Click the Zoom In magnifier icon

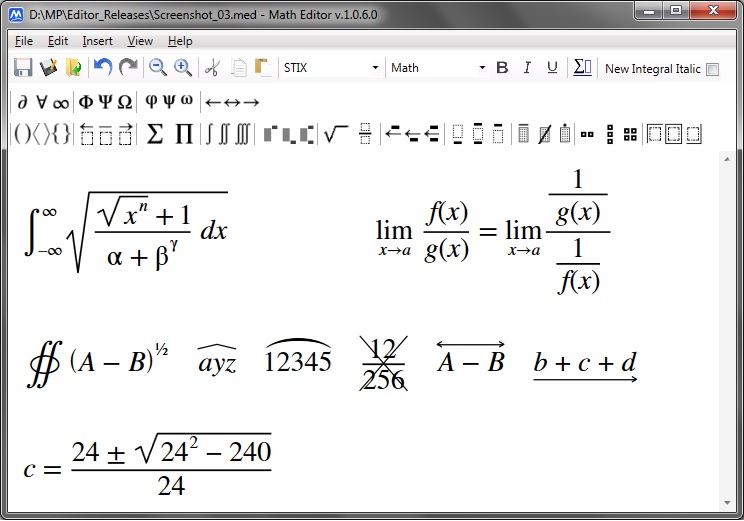(x=183, y=68)
